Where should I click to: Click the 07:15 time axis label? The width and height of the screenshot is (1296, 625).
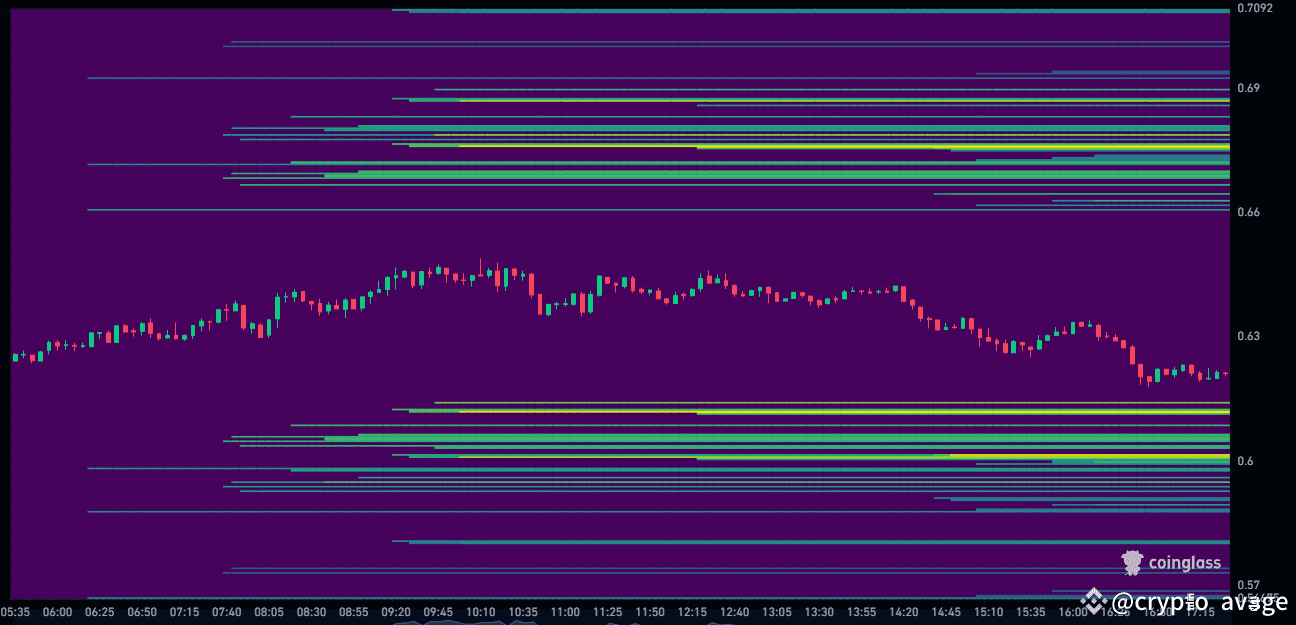[185, 611]
